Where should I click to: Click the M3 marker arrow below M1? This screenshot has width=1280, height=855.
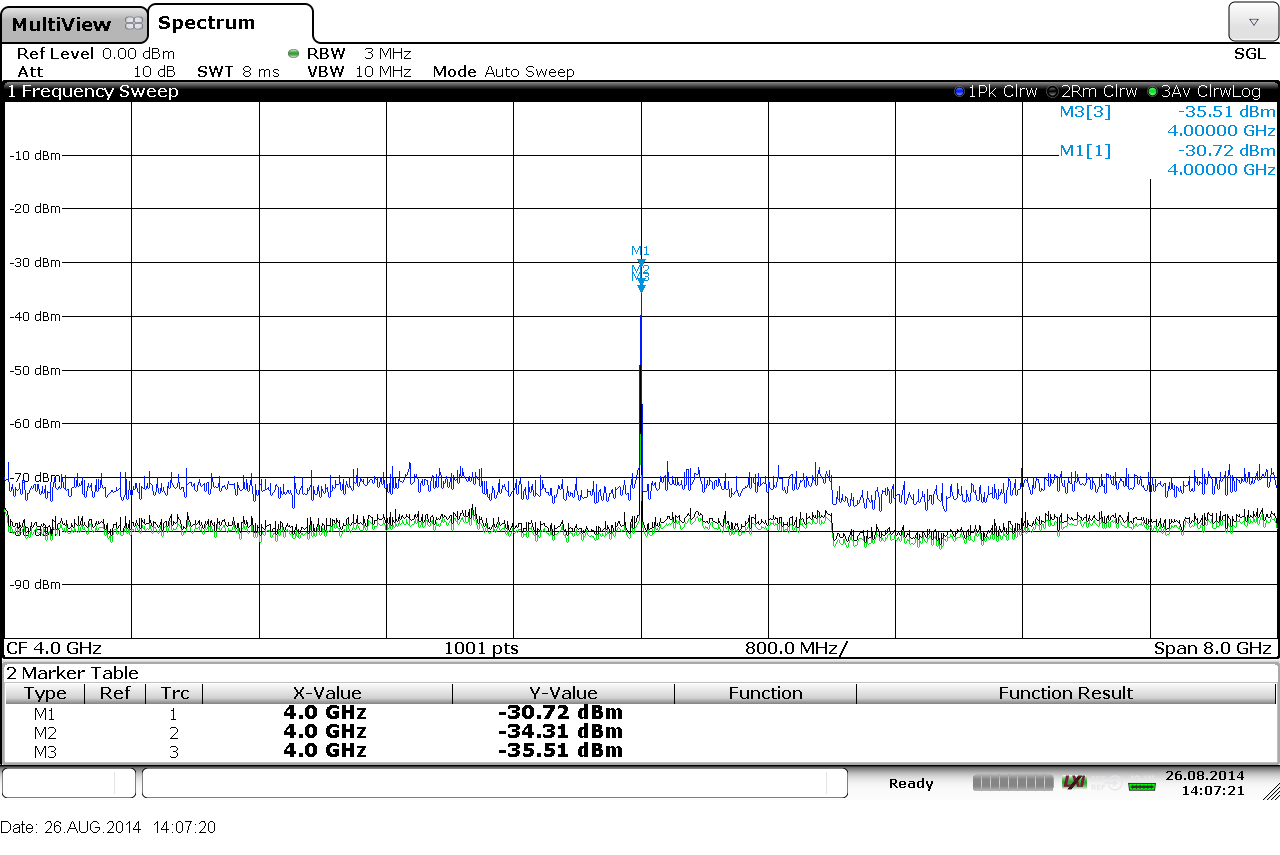coord(641,288)
